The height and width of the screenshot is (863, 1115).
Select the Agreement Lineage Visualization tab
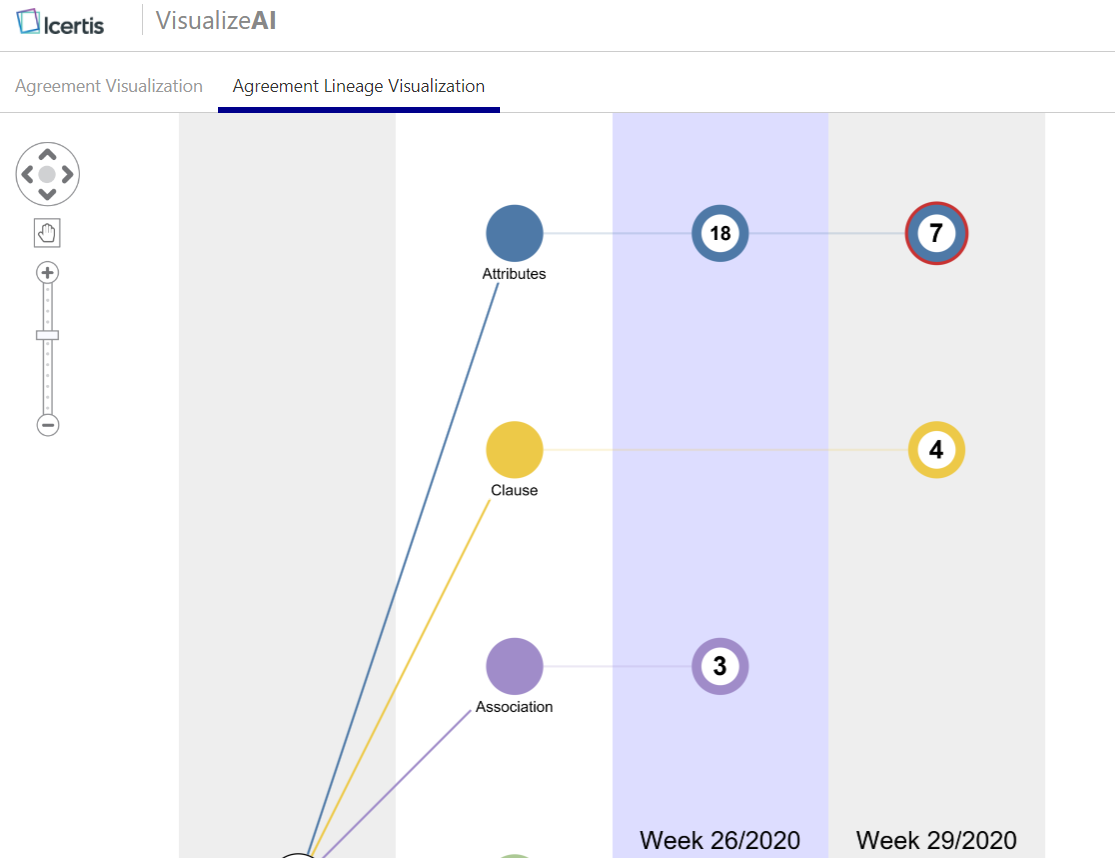358,86
